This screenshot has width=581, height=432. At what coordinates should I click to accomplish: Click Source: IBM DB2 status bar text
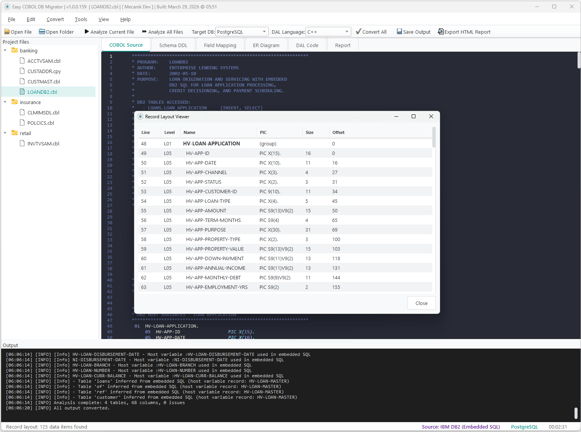(x=461, y=427)
